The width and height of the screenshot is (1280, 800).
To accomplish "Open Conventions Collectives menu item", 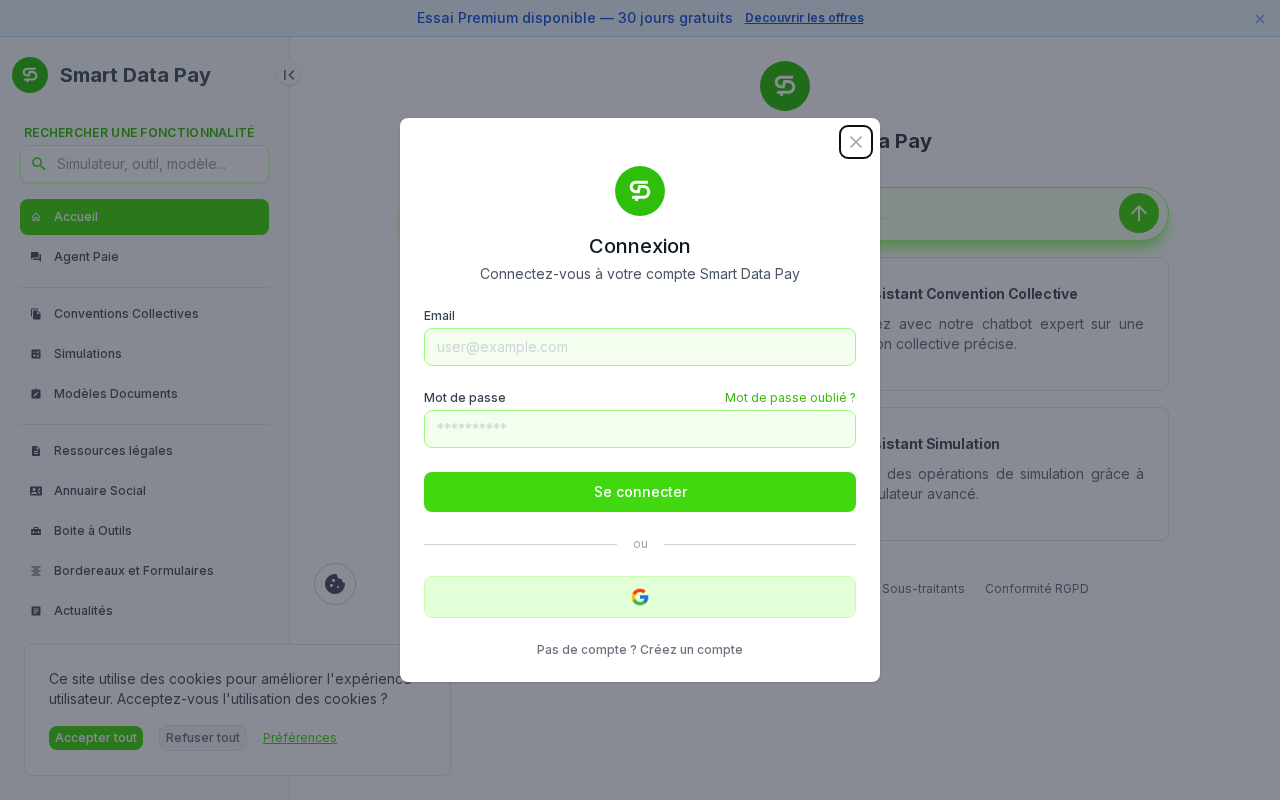I will tap(126, 314).
